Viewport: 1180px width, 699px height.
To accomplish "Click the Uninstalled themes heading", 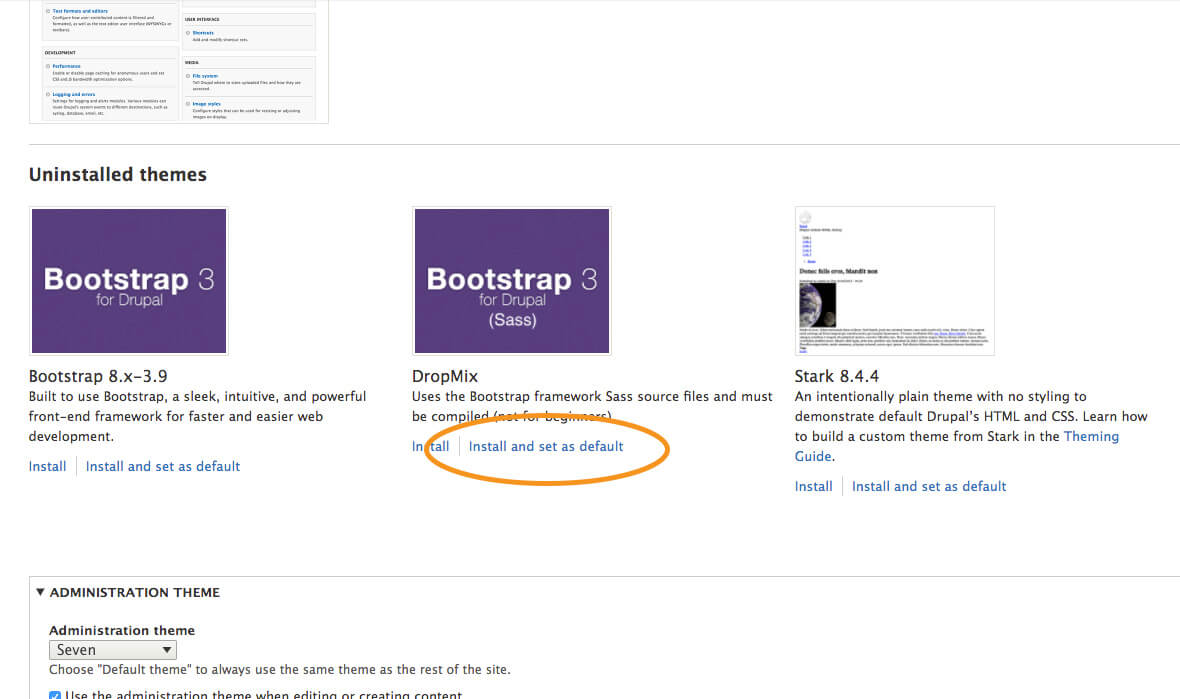I will tap(118, 174).
